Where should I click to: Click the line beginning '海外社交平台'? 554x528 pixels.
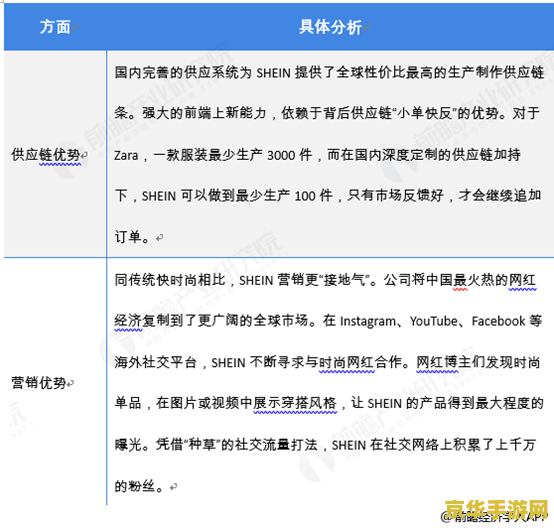pyautogui.click(x=327, y=362)
